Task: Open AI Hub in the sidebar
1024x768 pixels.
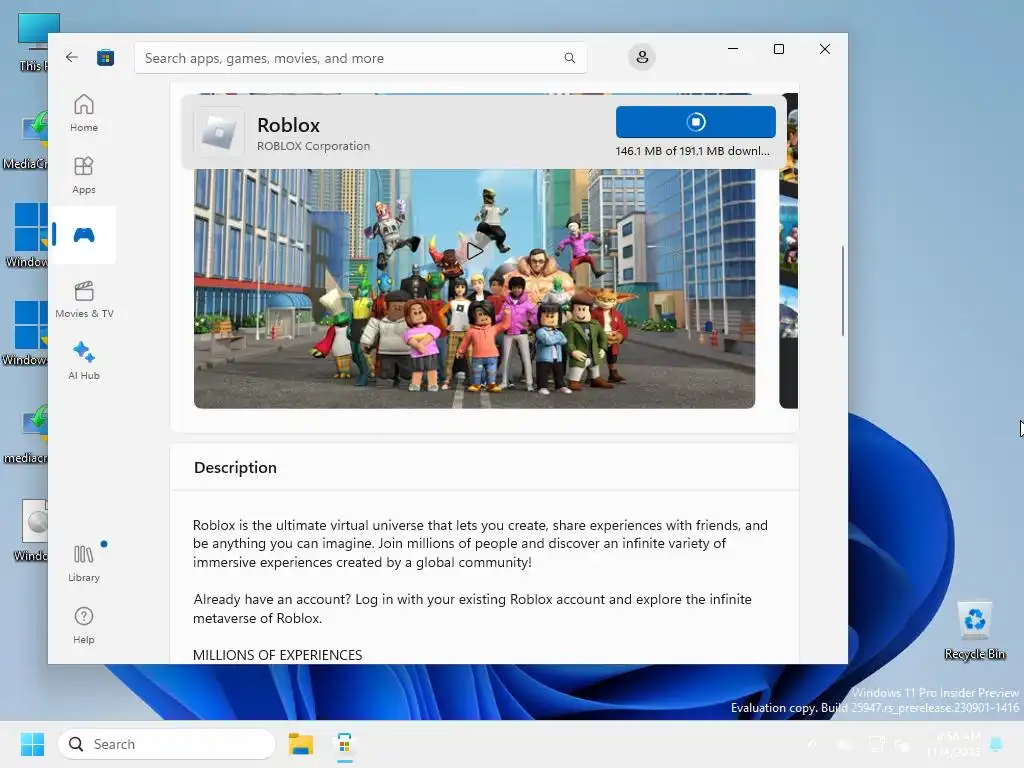Action: [x=84, y=360]
